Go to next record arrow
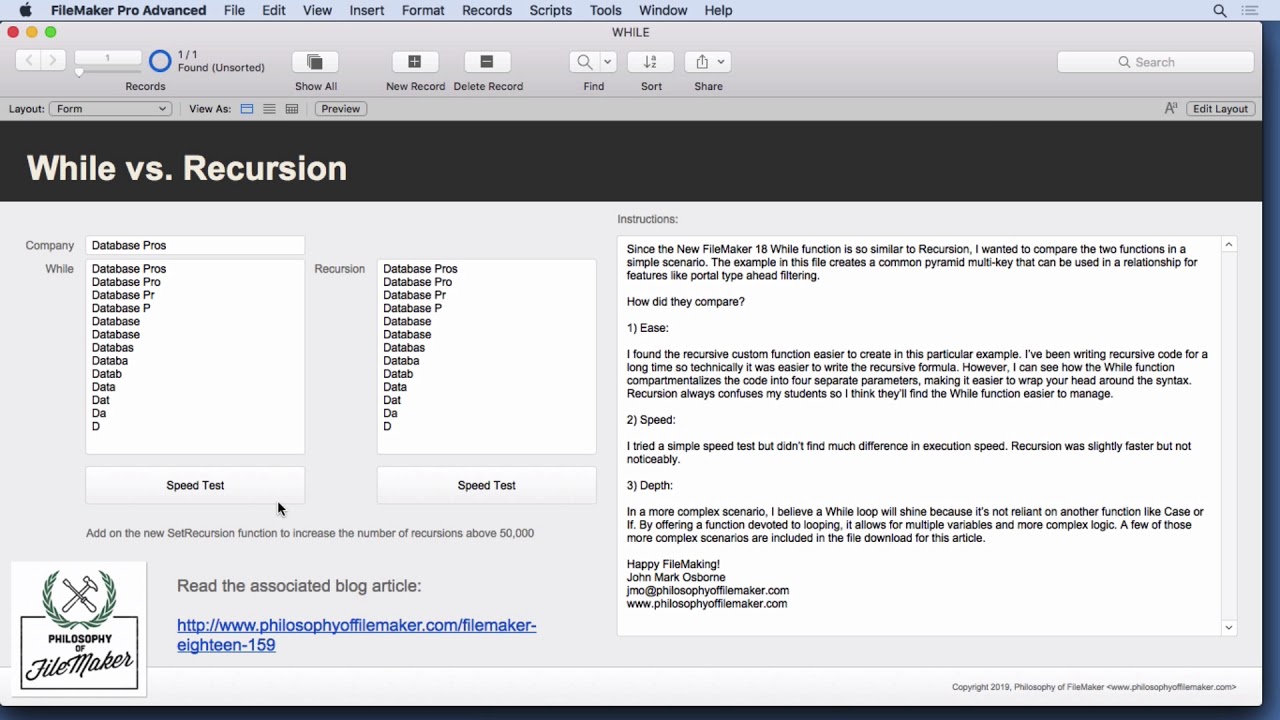Viewport: 1280px width, 720px height. tap(54, 61)
